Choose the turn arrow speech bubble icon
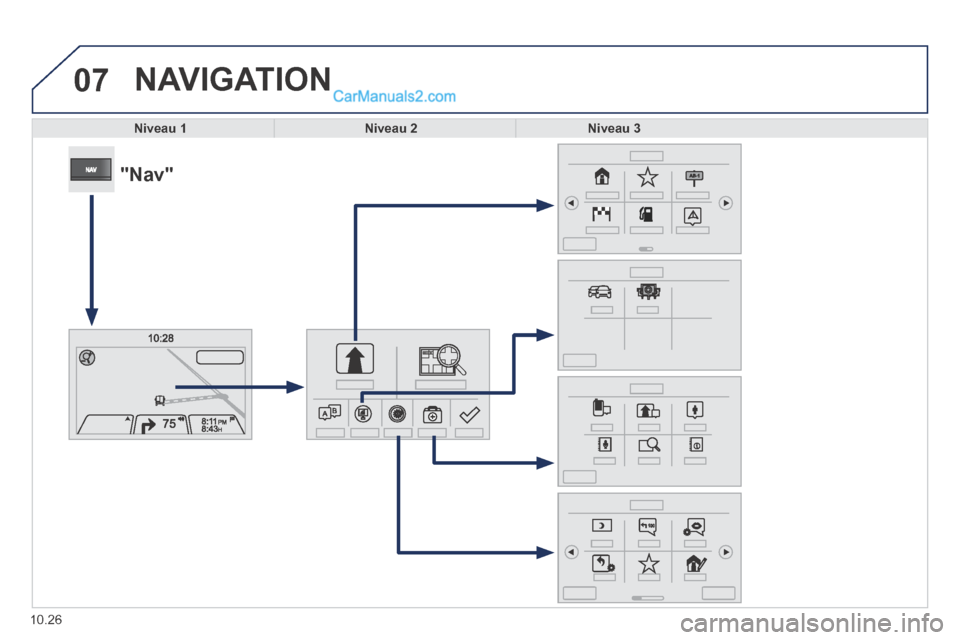 [648, 526]
